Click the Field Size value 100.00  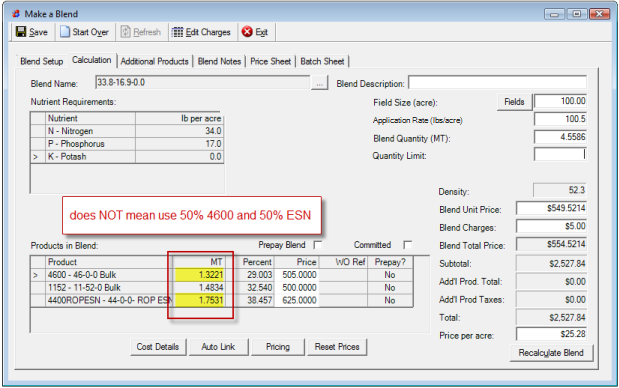coord(560,101)
